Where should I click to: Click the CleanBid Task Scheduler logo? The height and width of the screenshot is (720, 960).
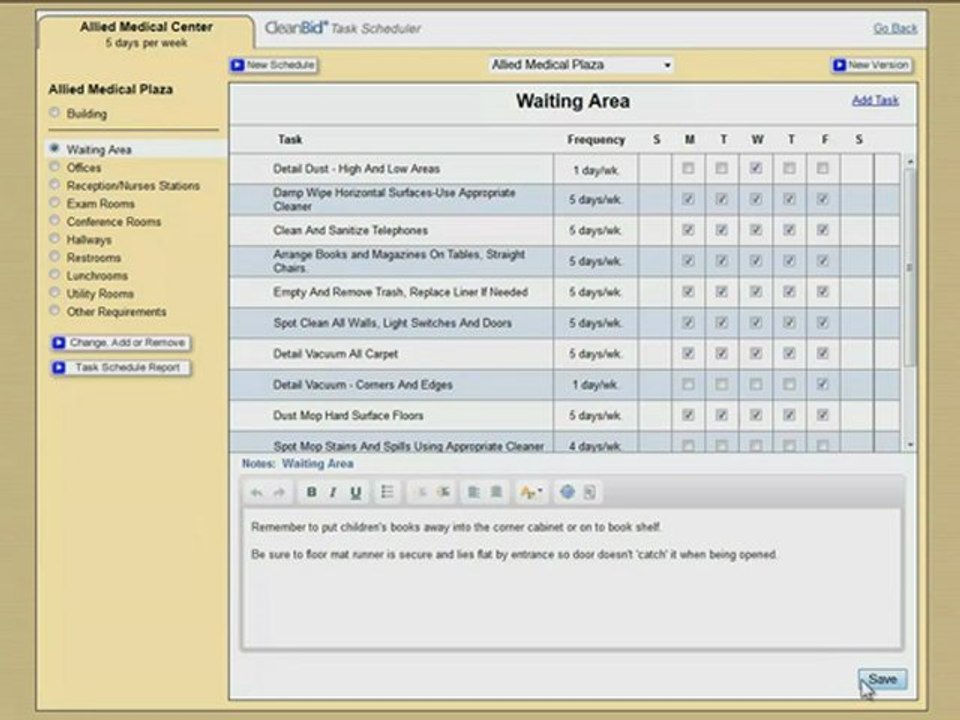(x=343, y=28)
